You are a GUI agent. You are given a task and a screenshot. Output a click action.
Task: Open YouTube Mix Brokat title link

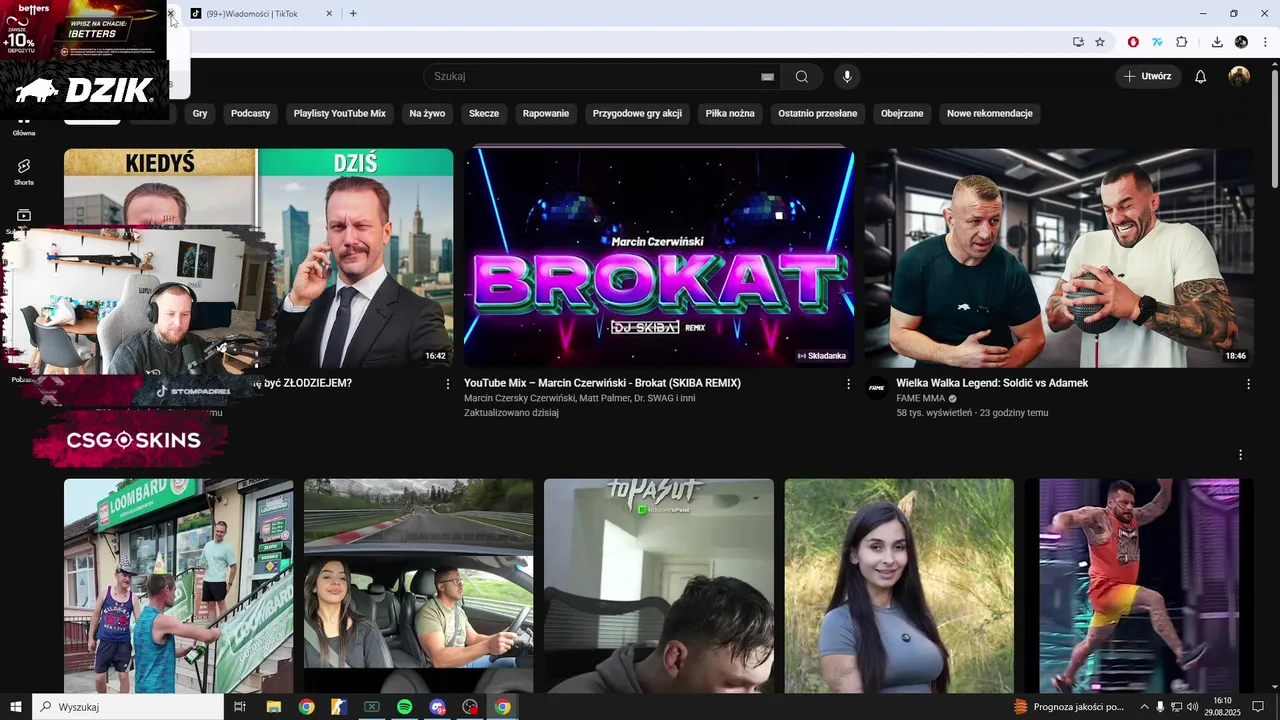click(602, 383)
